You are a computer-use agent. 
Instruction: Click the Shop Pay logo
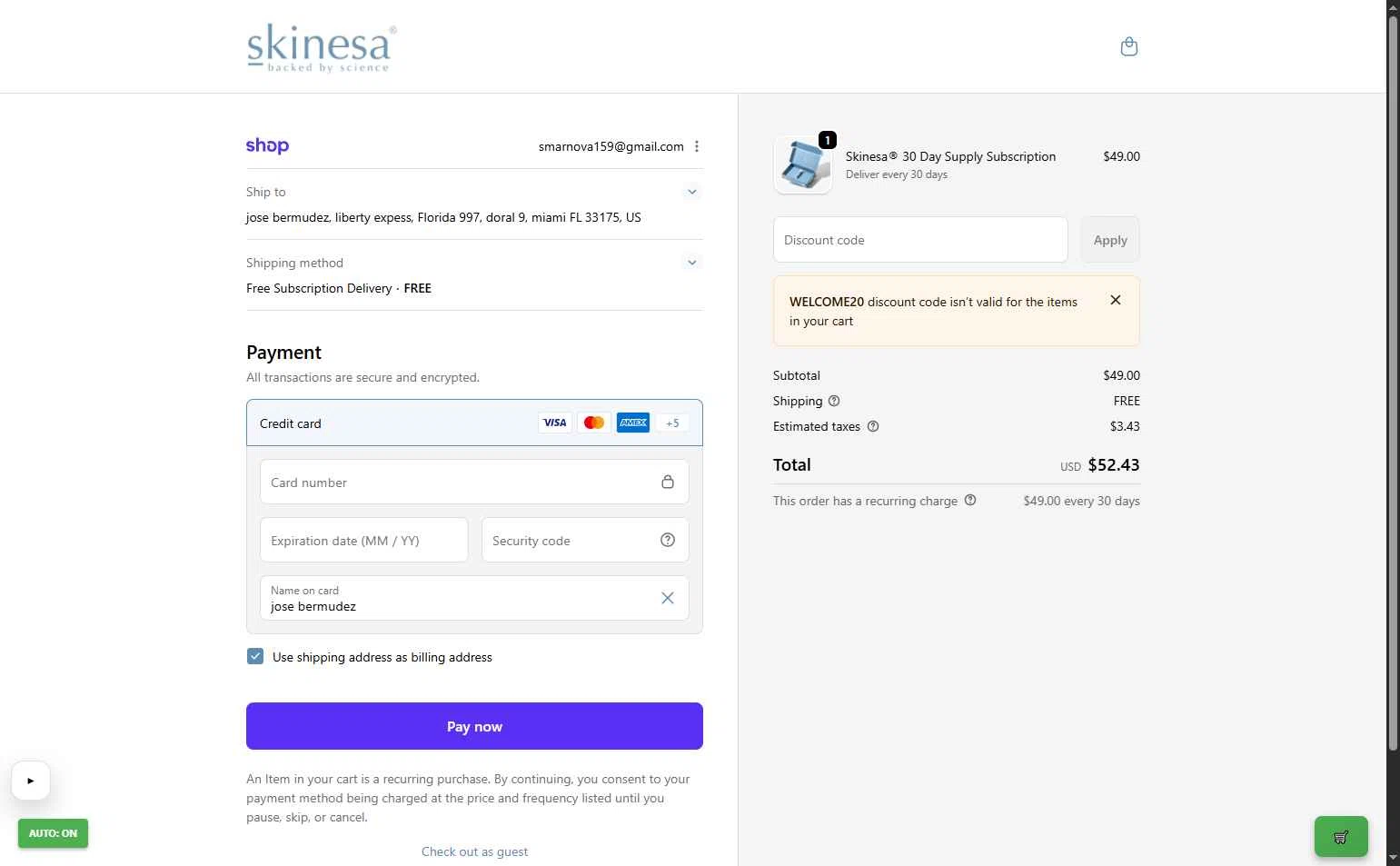pos(267,145)
